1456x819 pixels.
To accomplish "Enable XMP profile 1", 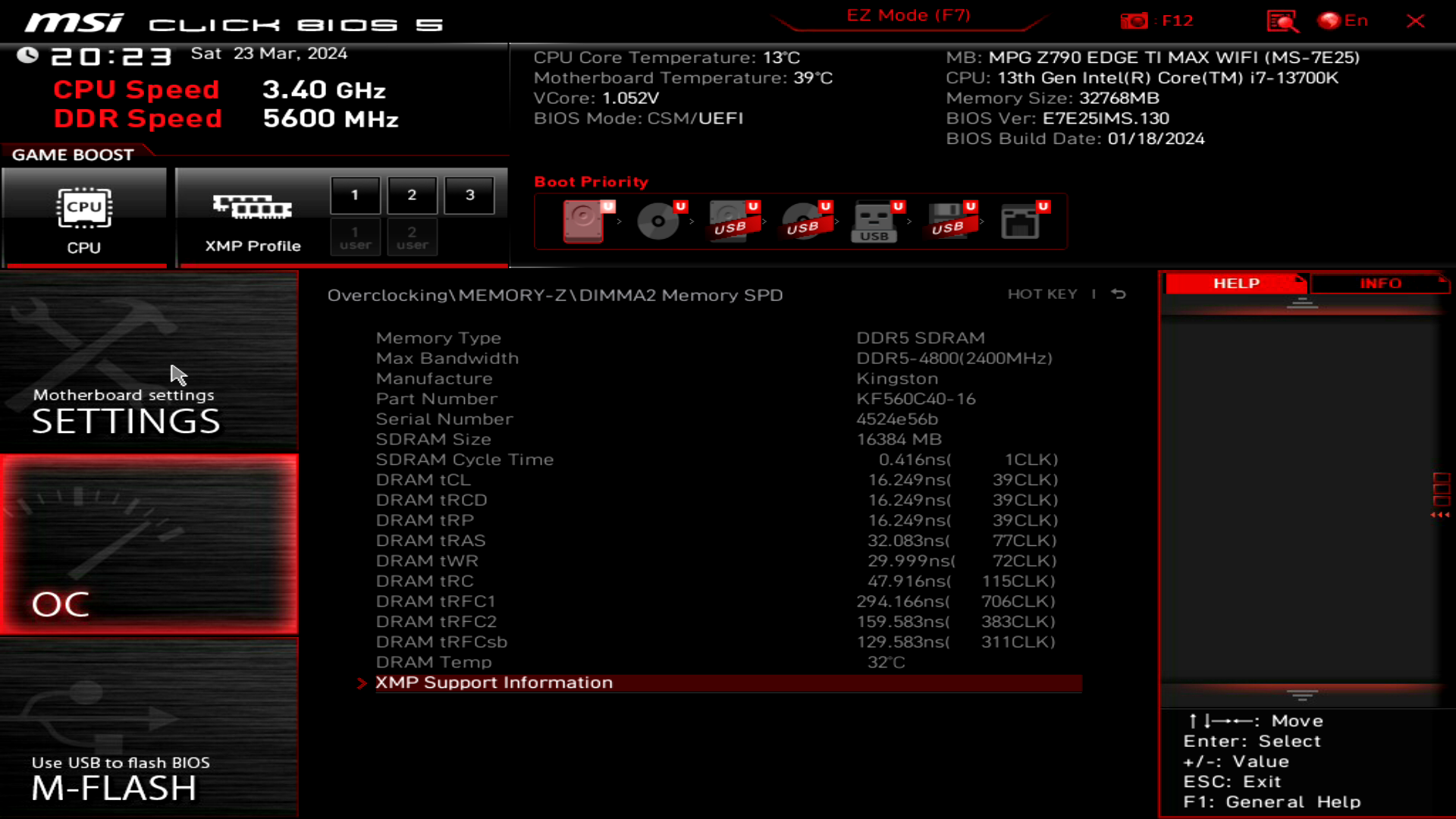I will pyautogui.click(x=355, y=195).
